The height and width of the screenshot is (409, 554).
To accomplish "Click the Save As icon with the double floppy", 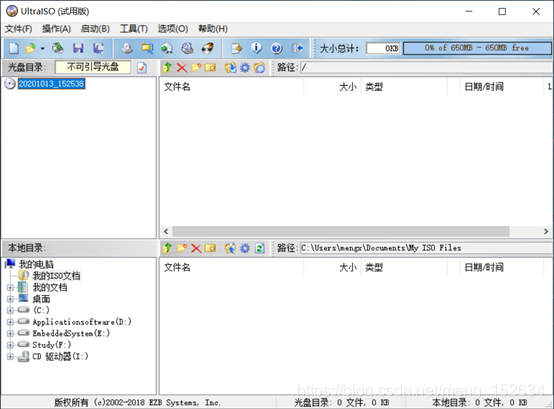I will (x=98, y=48).
